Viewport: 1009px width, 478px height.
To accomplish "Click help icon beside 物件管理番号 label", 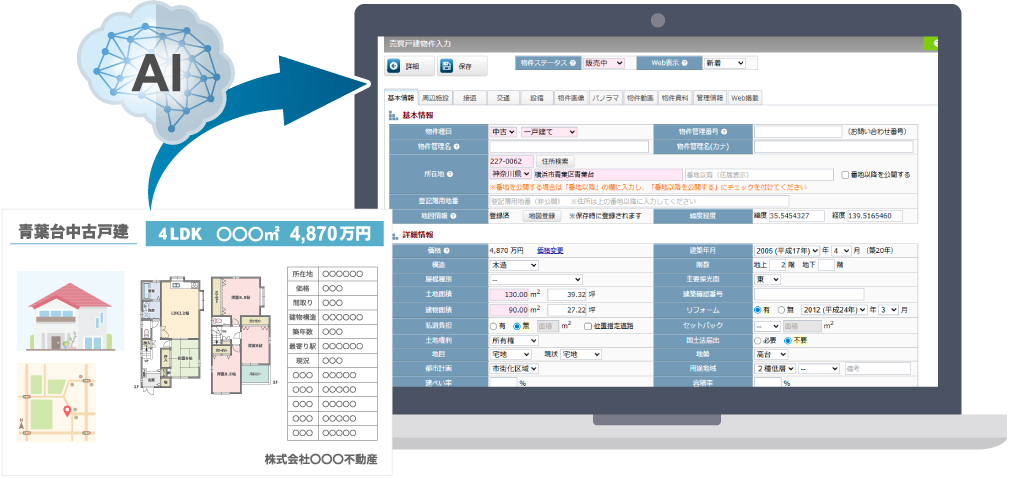I will [723, 131].
